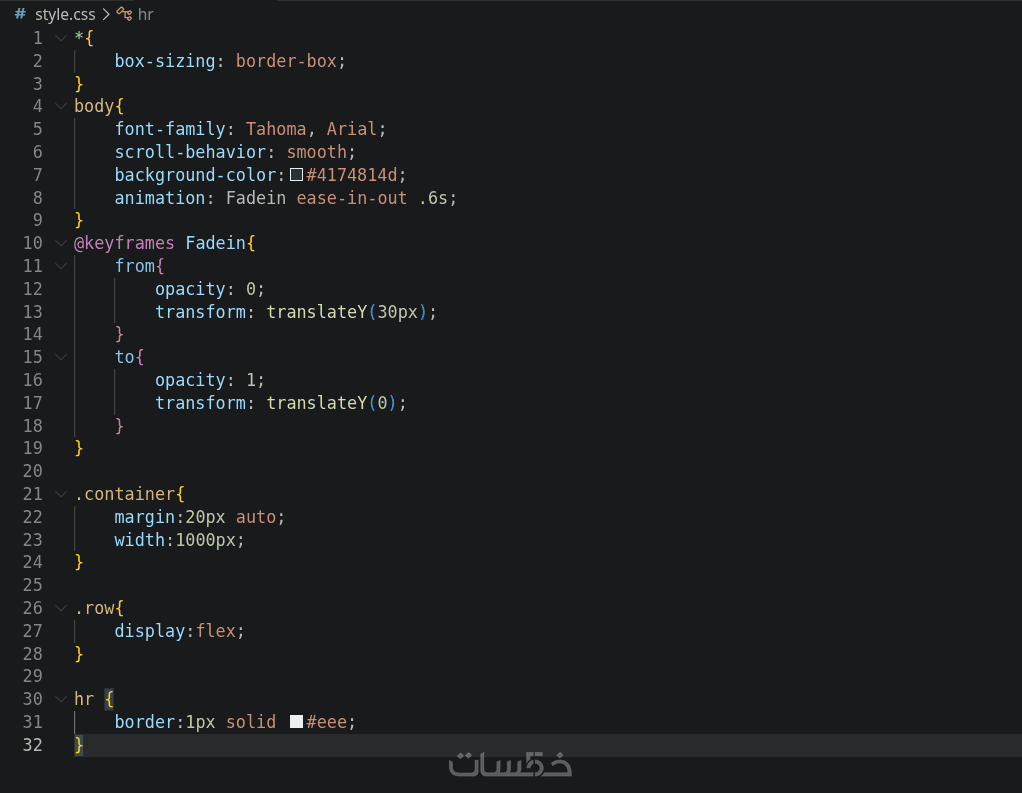
Task: Collapse the hr rule fold arrow
Action: (61, 699)
